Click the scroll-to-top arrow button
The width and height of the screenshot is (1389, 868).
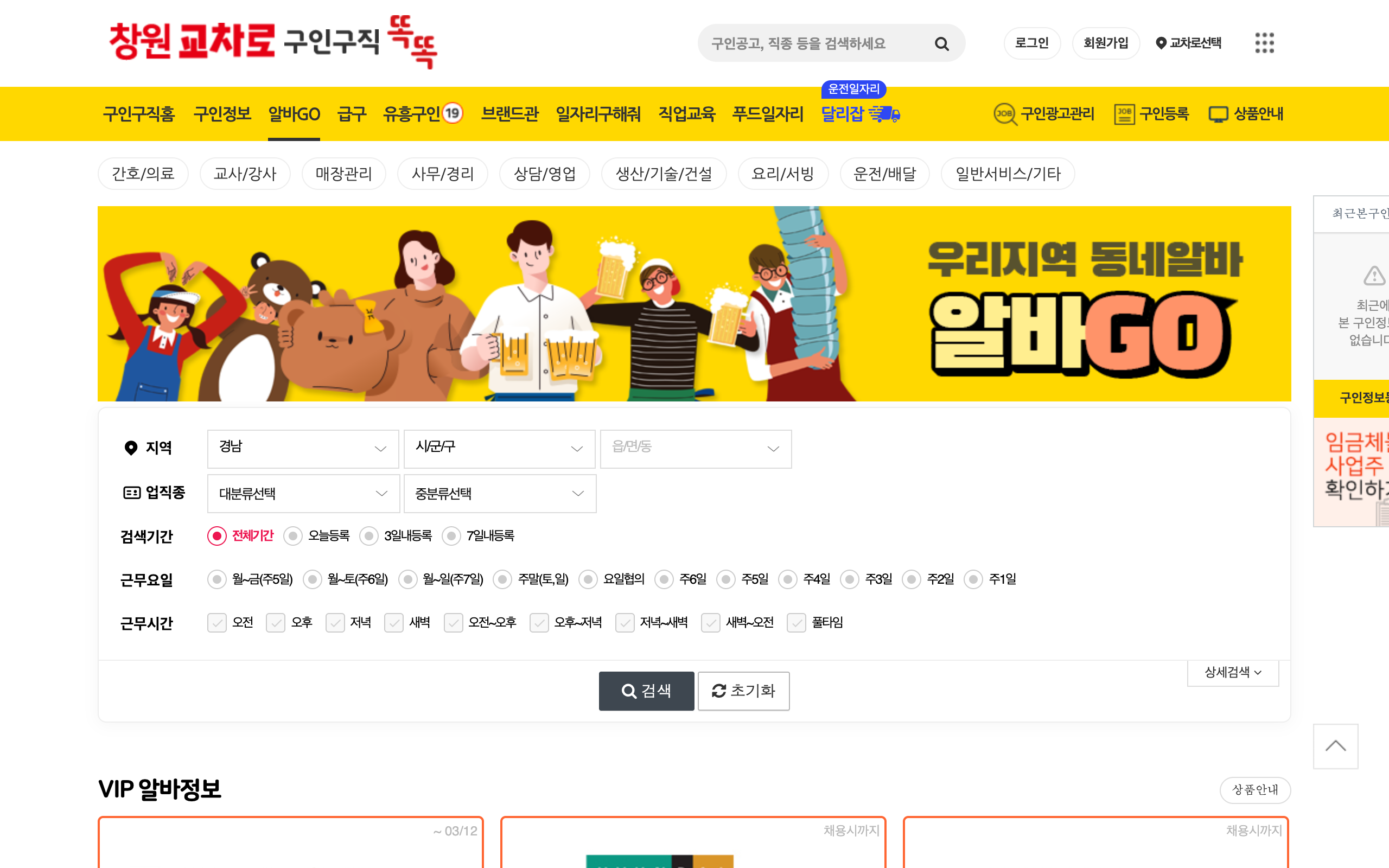click(x=1335, y=746)
